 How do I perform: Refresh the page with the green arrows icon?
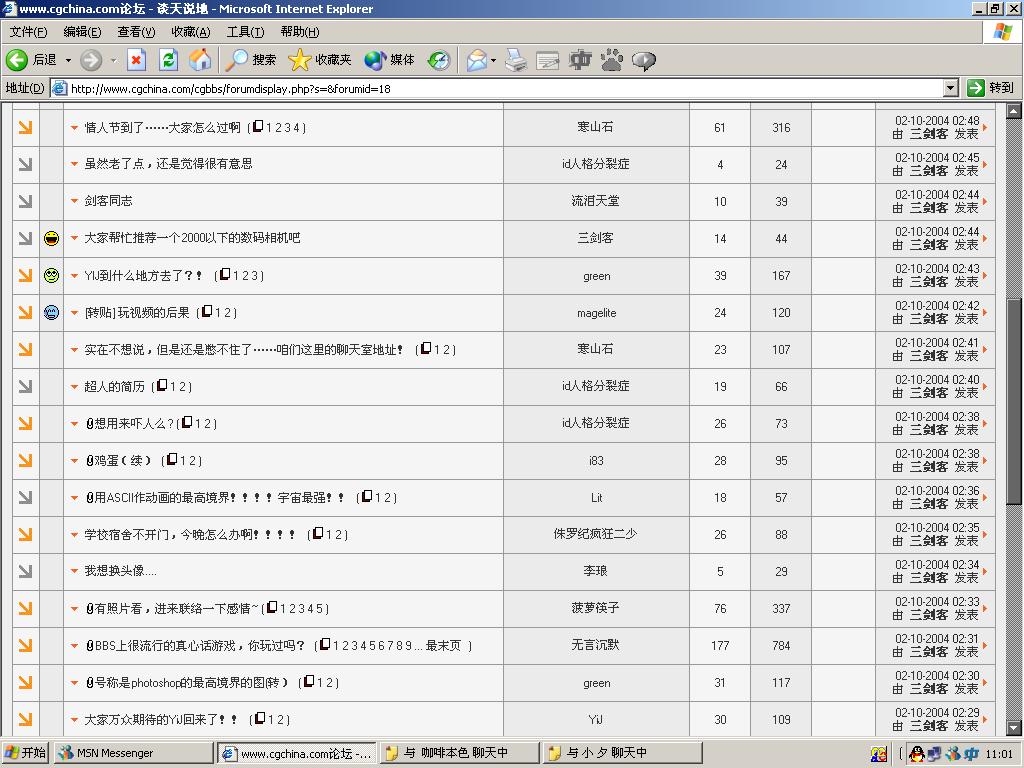[x=168, y=60]
